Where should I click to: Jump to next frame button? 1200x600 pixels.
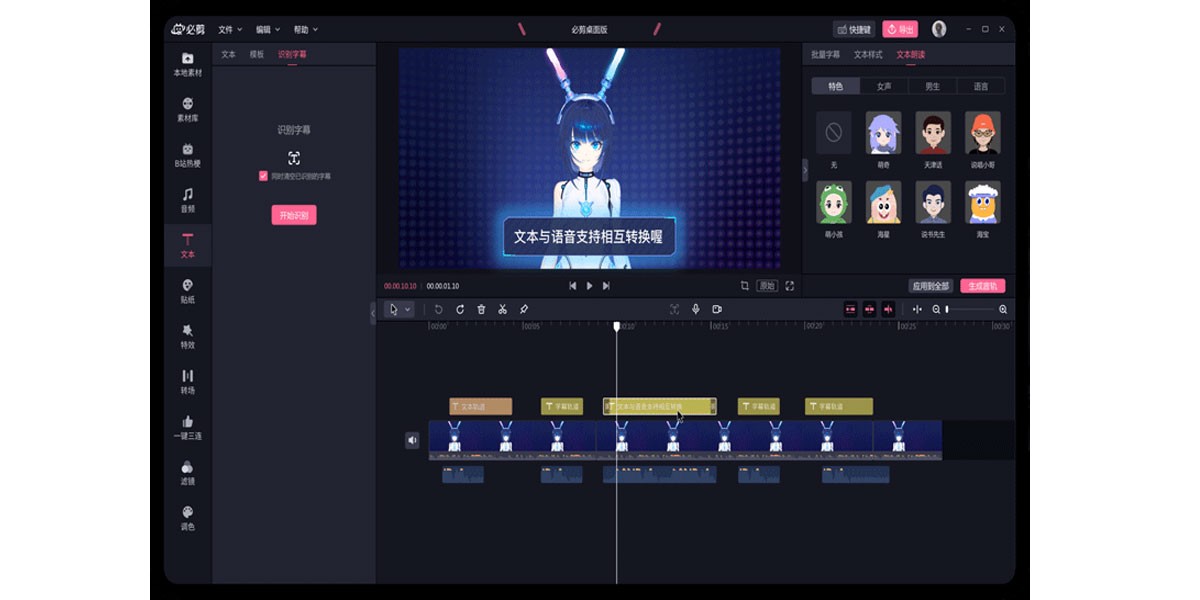pos(606,286)
